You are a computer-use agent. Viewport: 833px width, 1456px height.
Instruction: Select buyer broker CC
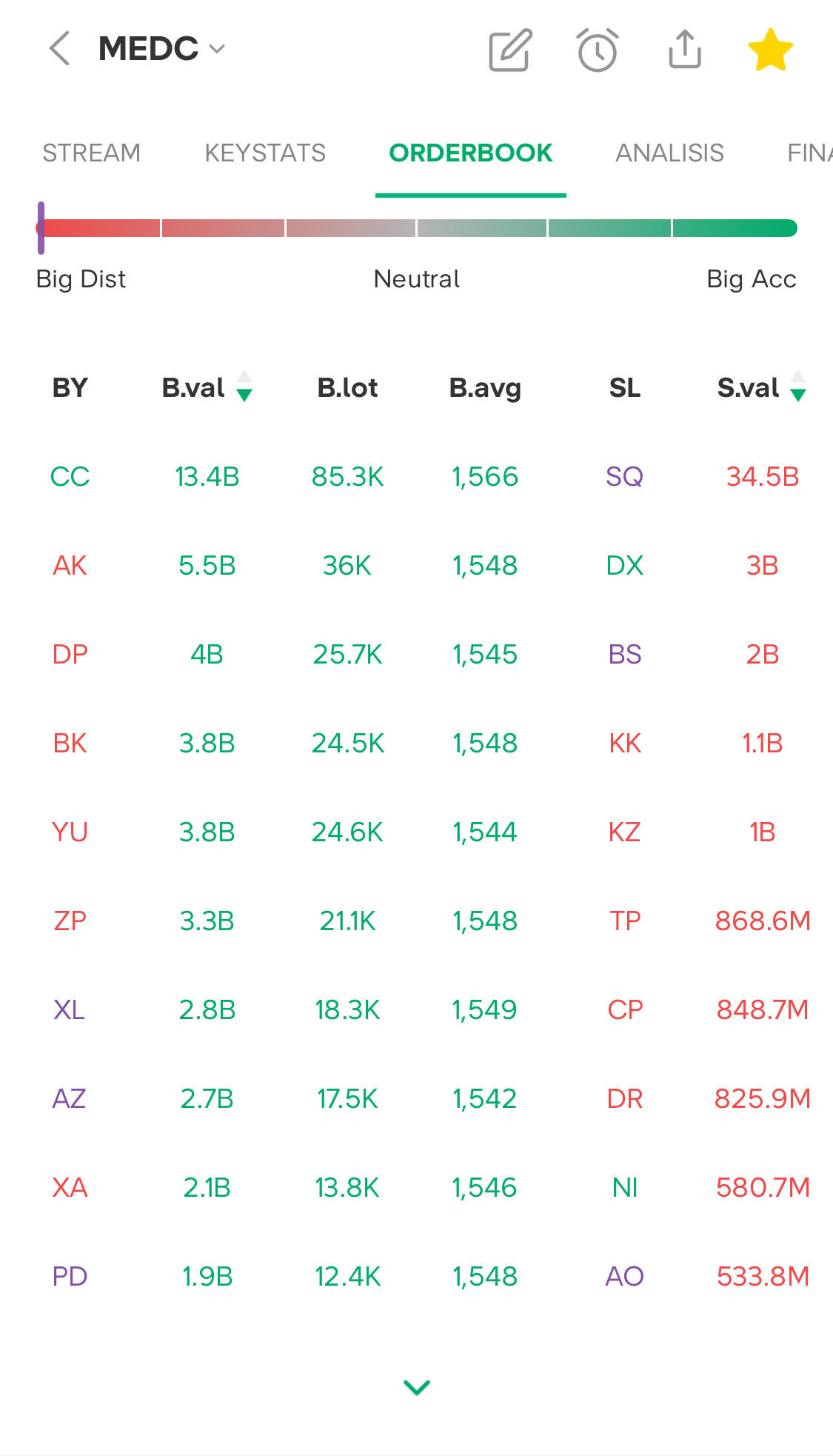[70, 476]
